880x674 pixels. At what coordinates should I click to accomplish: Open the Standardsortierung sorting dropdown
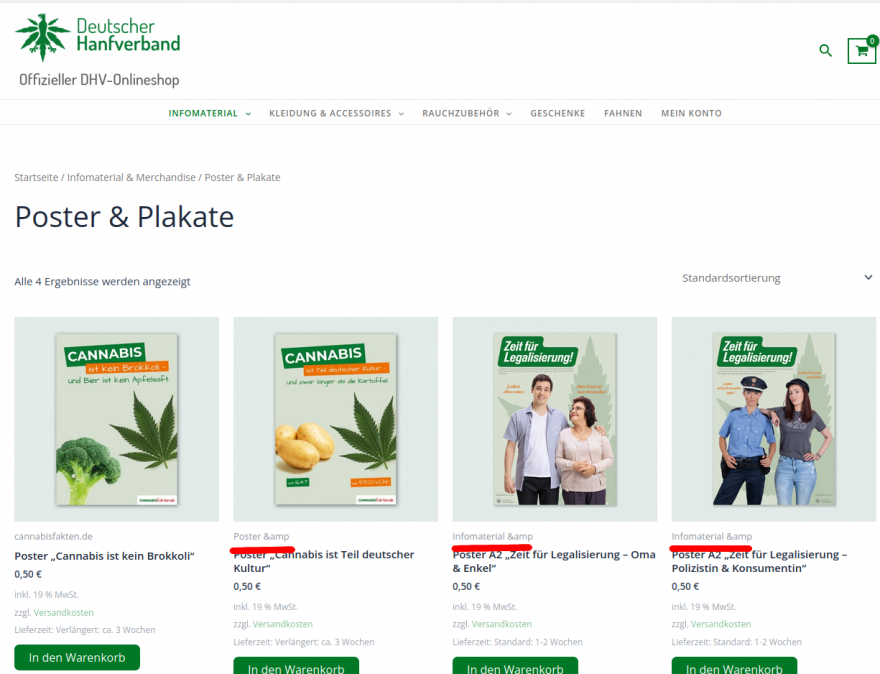point(777,278)
